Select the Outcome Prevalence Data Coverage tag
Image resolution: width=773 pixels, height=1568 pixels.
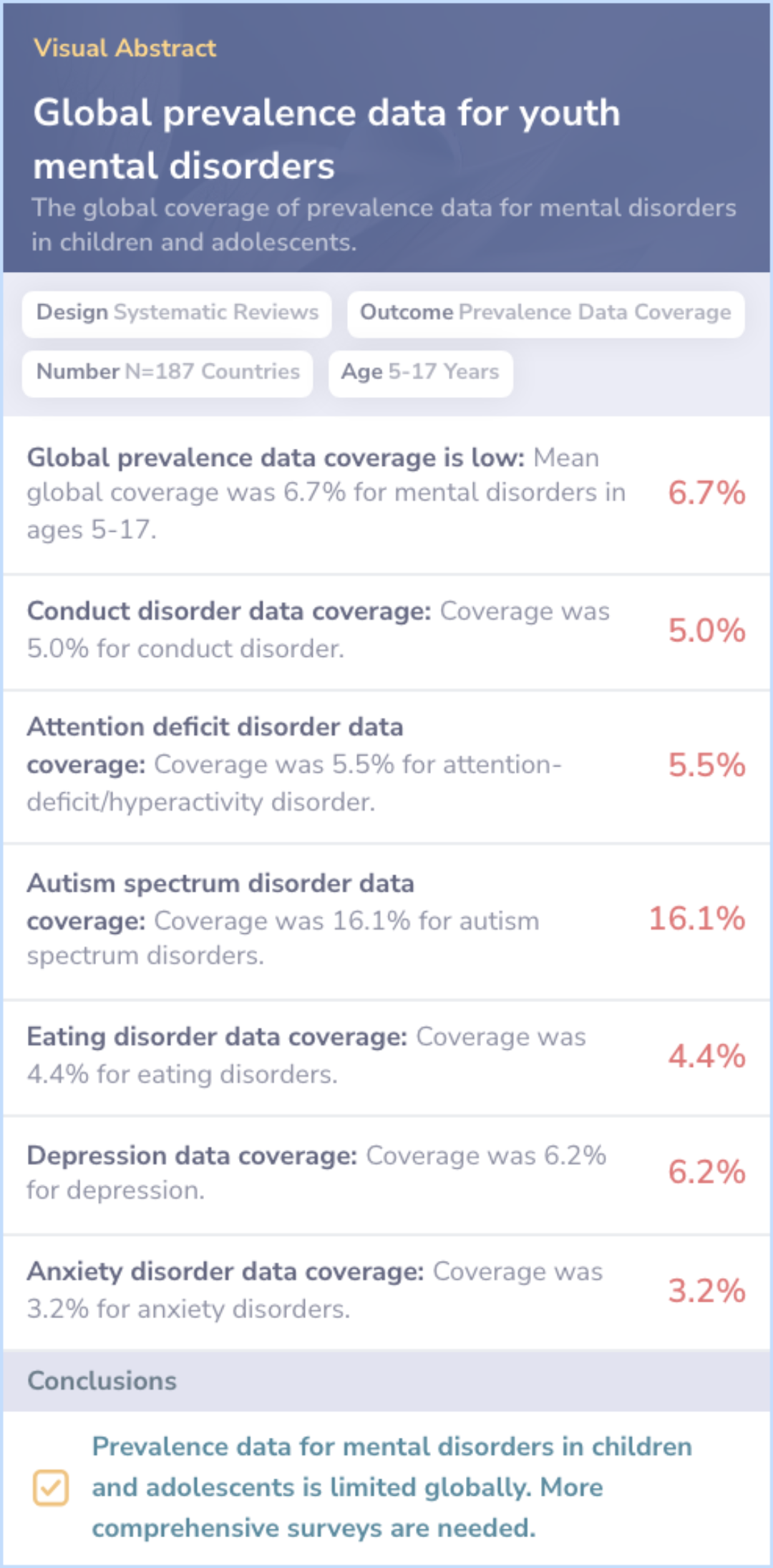pyautogui.click(x=545, y=313)
